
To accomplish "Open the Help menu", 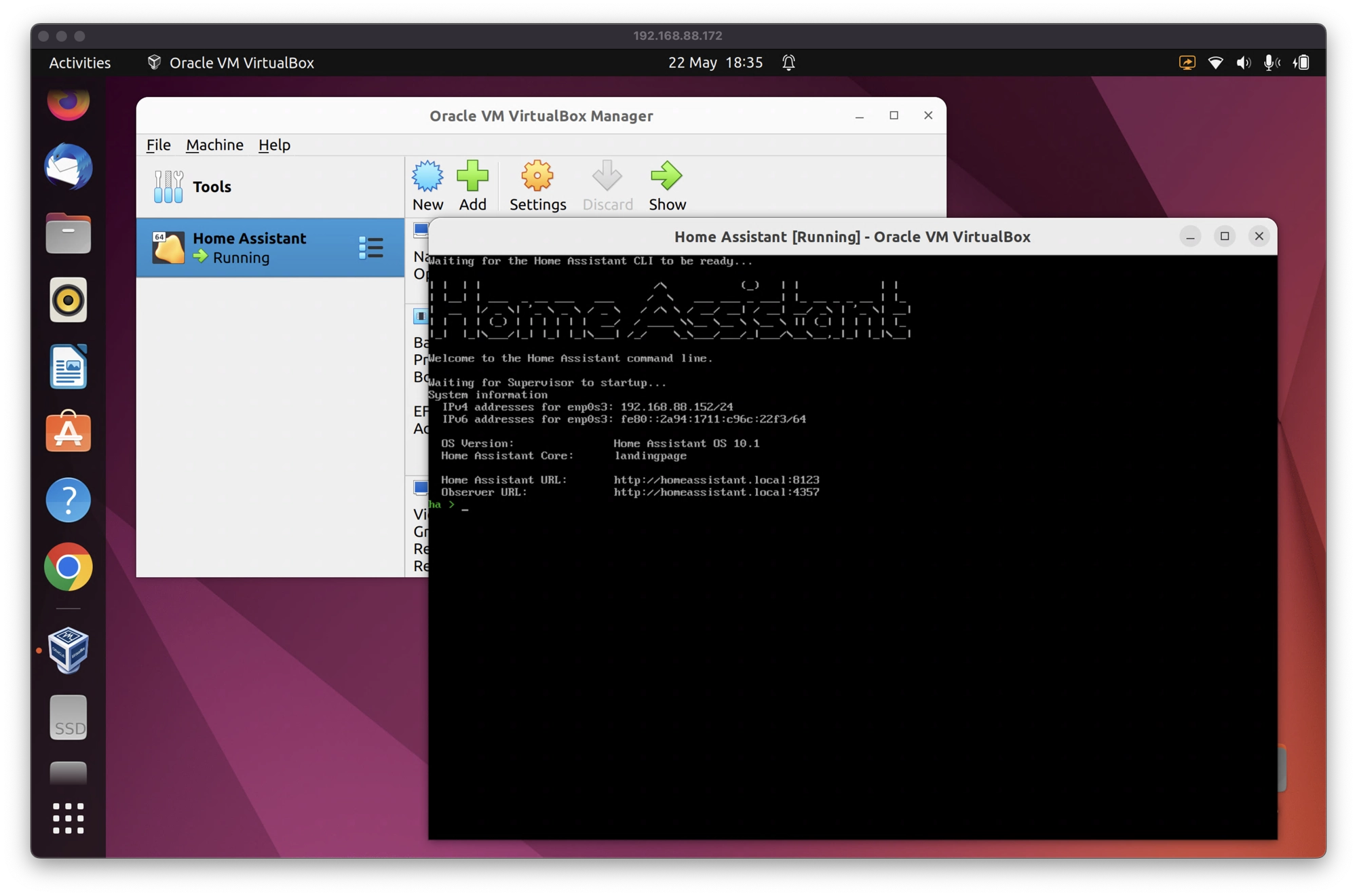I will click(274, 144).
